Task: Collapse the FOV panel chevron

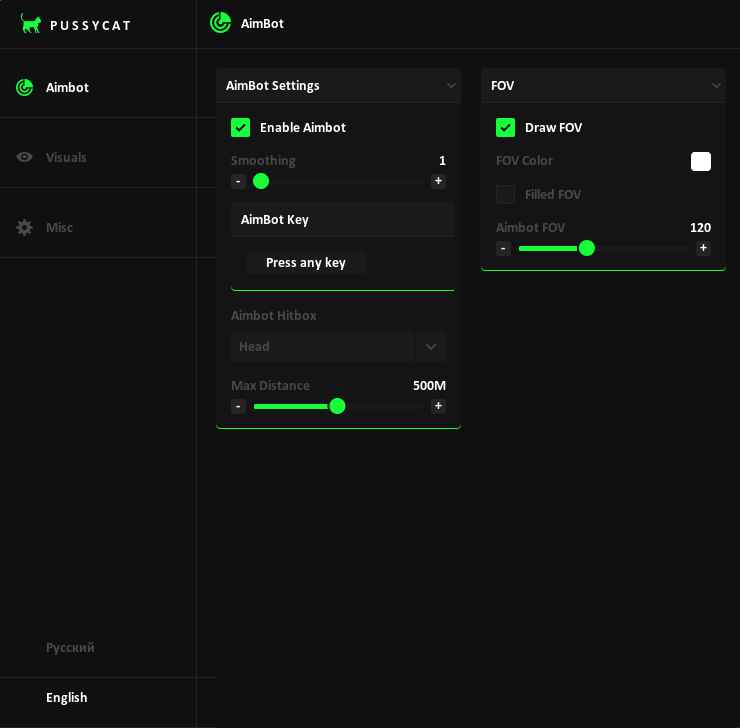Action: (716, 86)
